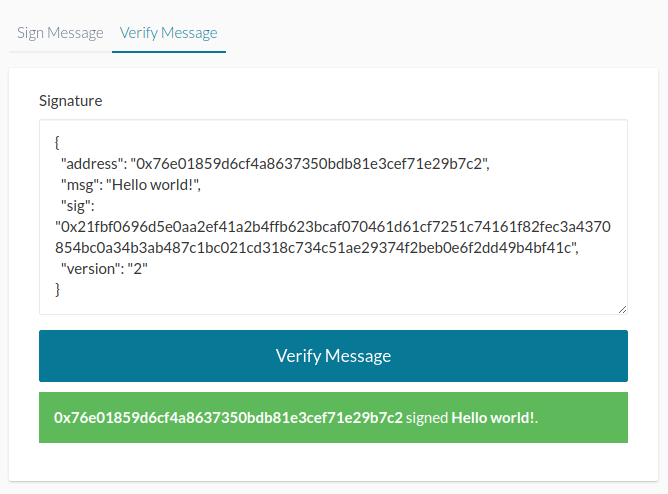668x494 pixels.
Task: Click the bold address in green alert
Action: (228, 418)
